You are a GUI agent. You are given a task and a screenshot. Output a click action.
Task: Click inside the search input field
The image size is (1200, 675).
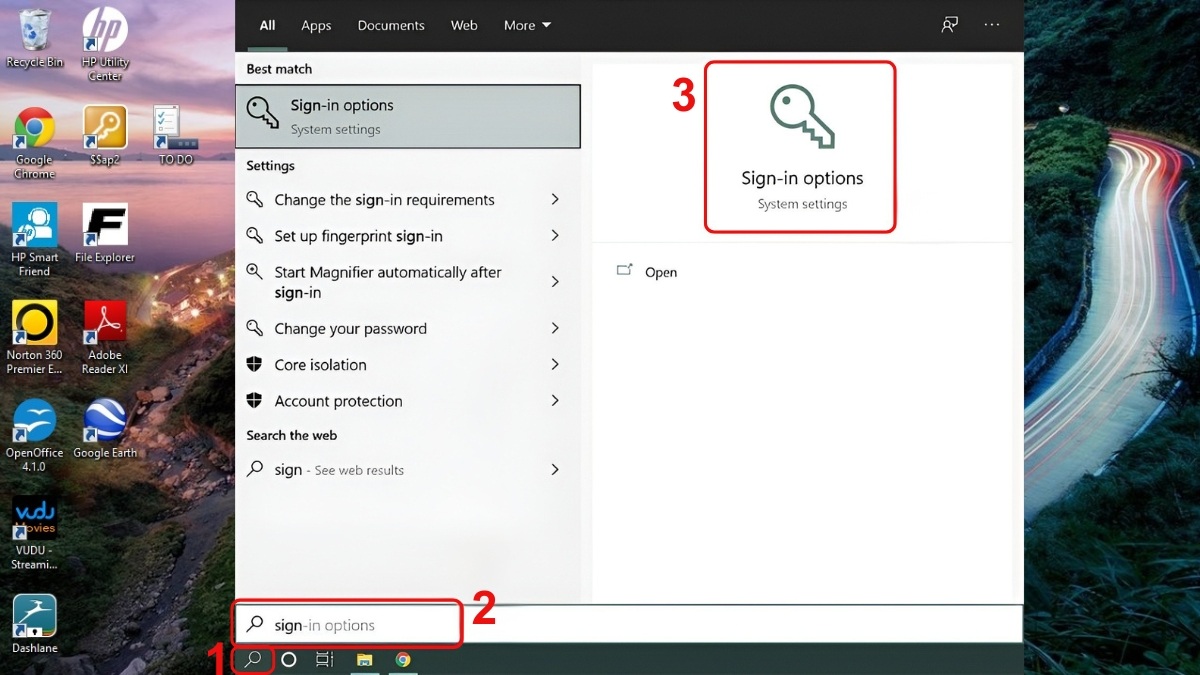pos(350,623)
